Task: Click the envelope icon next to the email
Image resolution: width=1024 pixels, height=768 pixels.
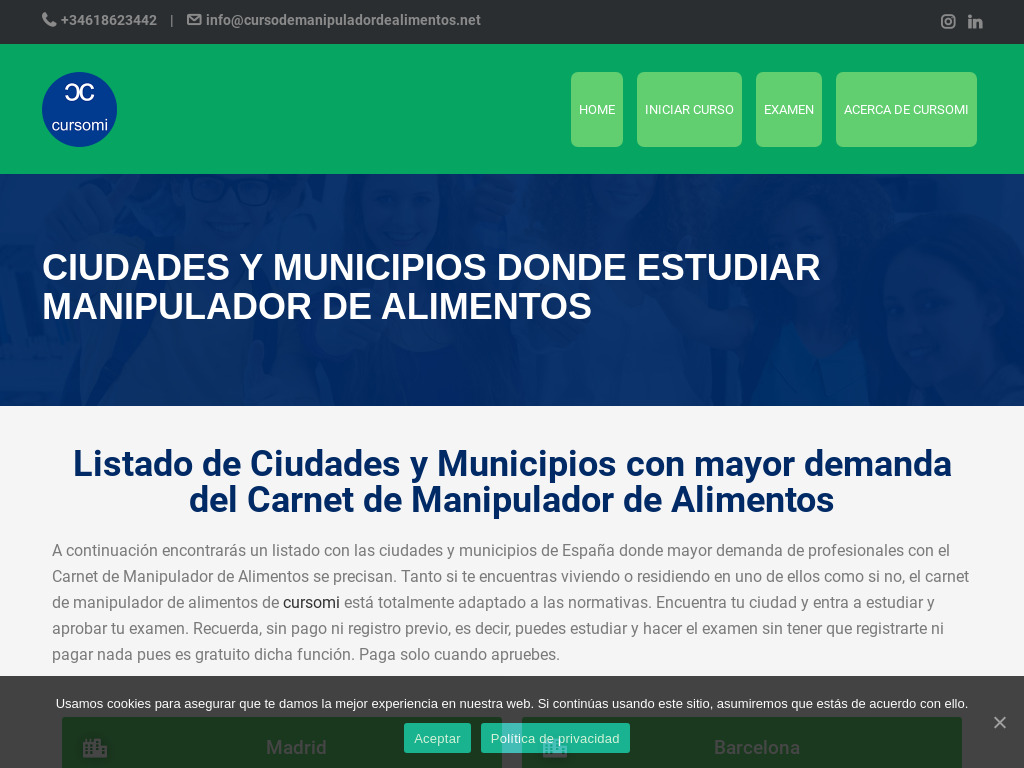Action: point(193,19)
